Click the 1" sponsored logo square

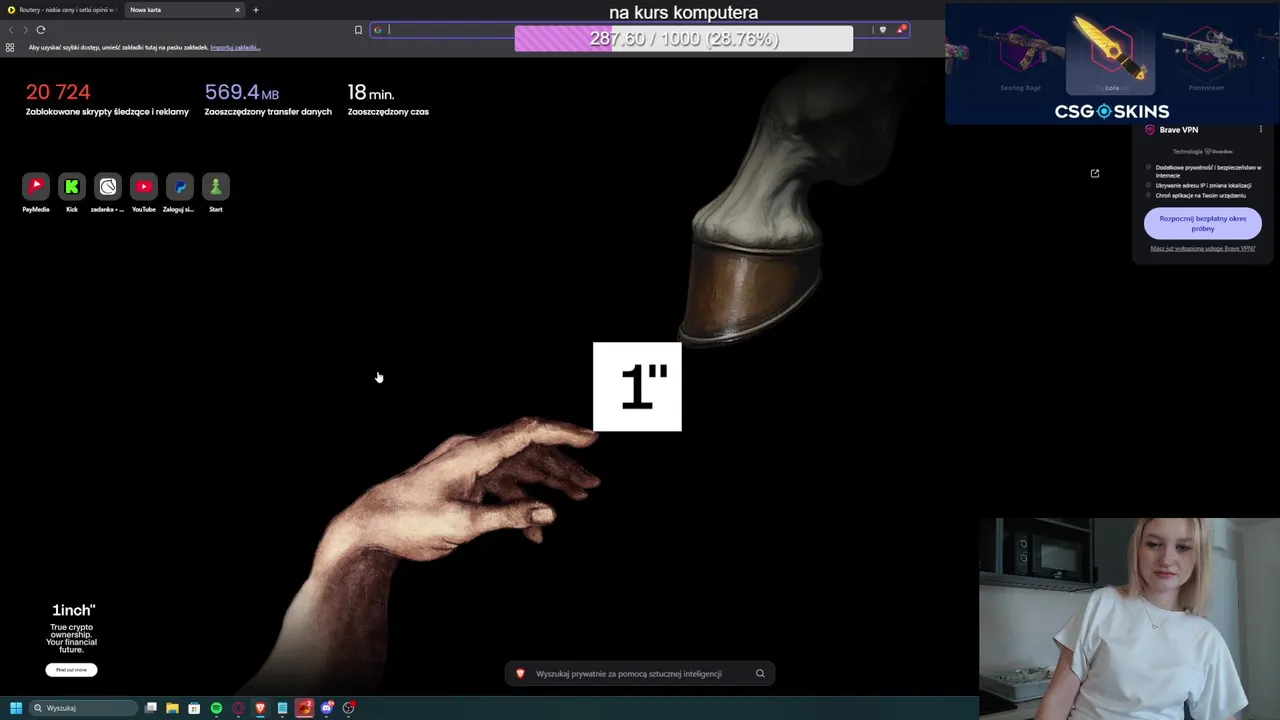[x=637, y=387]
